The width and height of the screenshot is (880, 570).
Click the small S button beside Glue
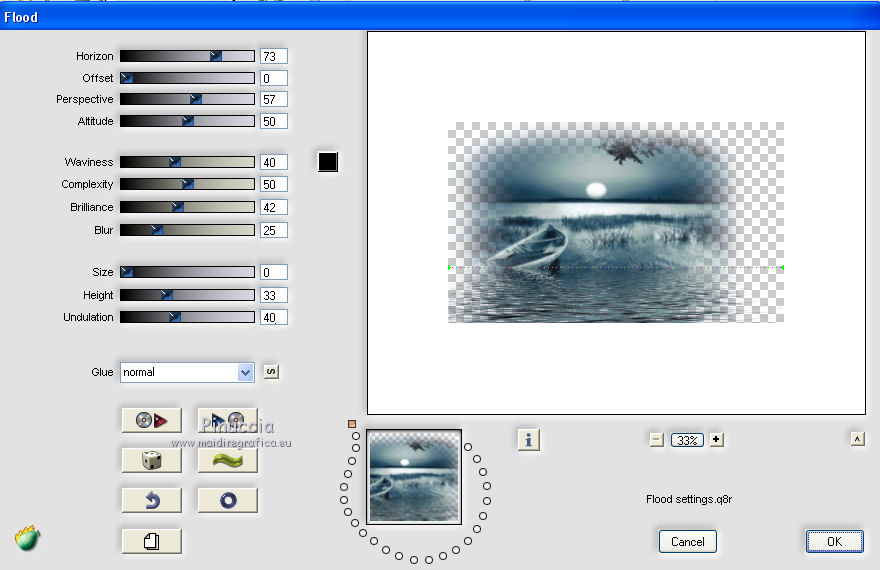tap(271, 371)
